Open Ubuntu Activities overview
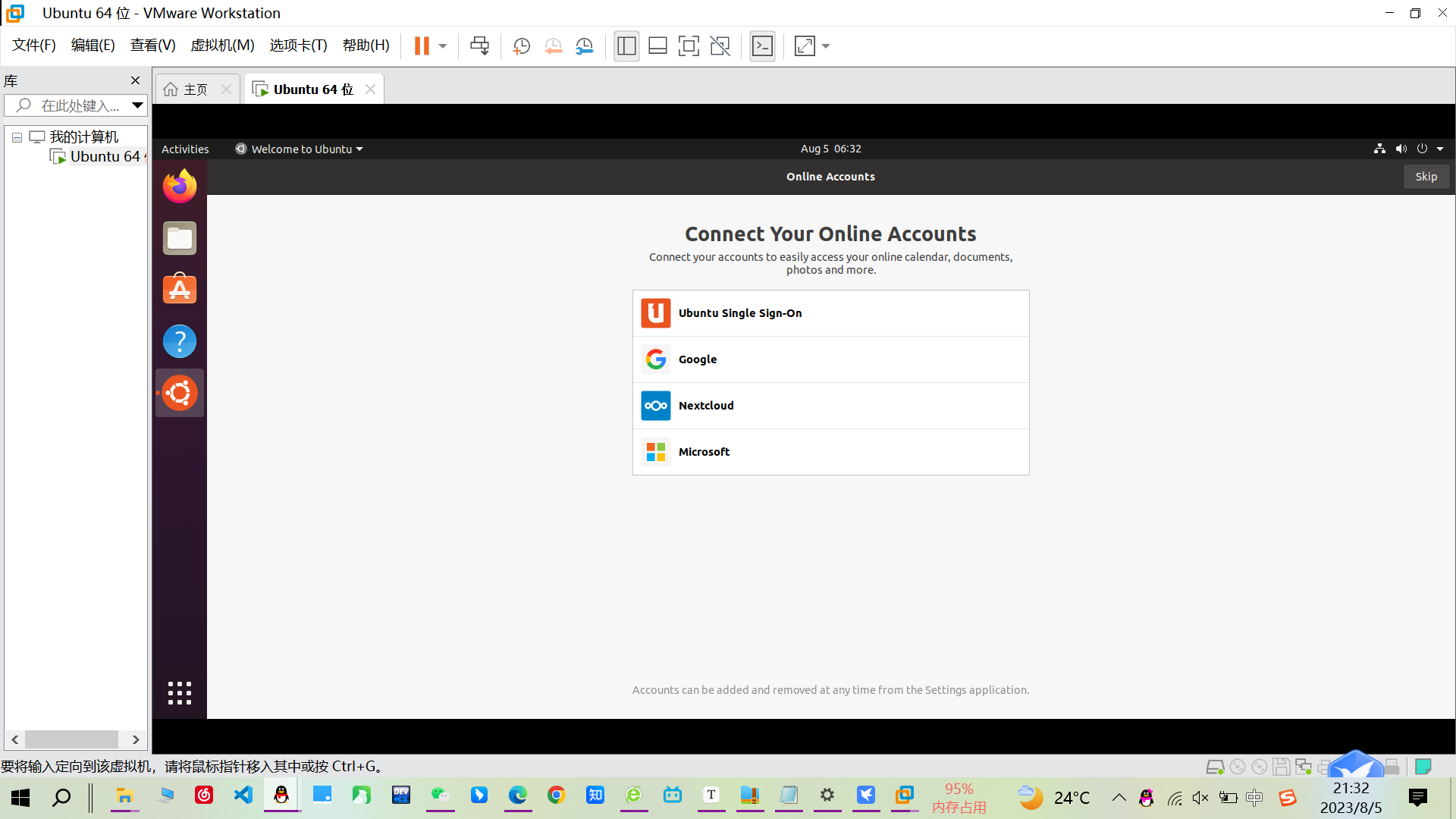Viewport: 1456px width, 819px height. coord(185,149)
